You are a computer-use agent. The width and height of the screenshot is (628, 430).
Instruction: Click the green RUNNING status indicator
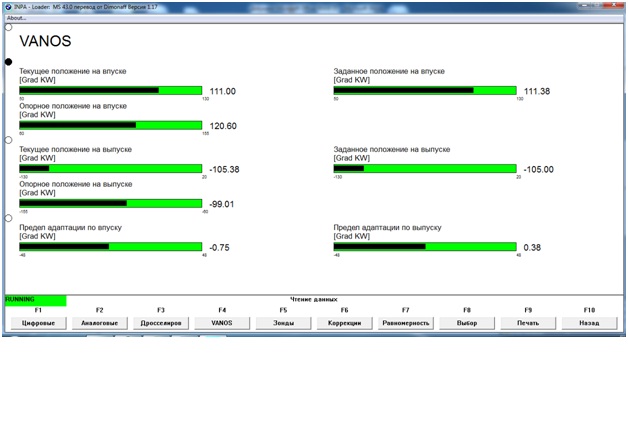(x=36, y=301)
